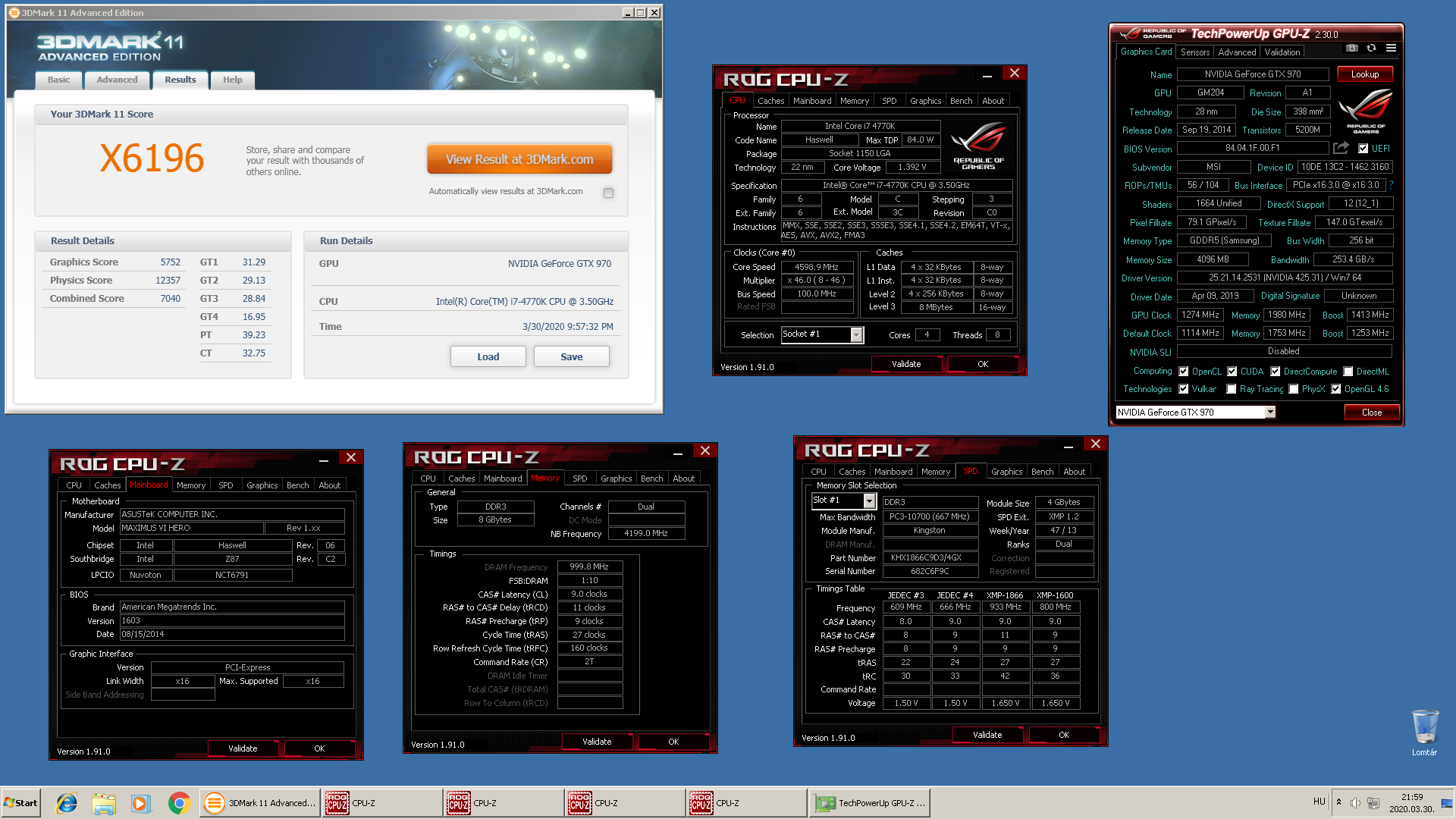Viewport: 1456px width, 819px height.
Task: Select the fourth CPU-Z taskbar item
Action: point(745,803)
